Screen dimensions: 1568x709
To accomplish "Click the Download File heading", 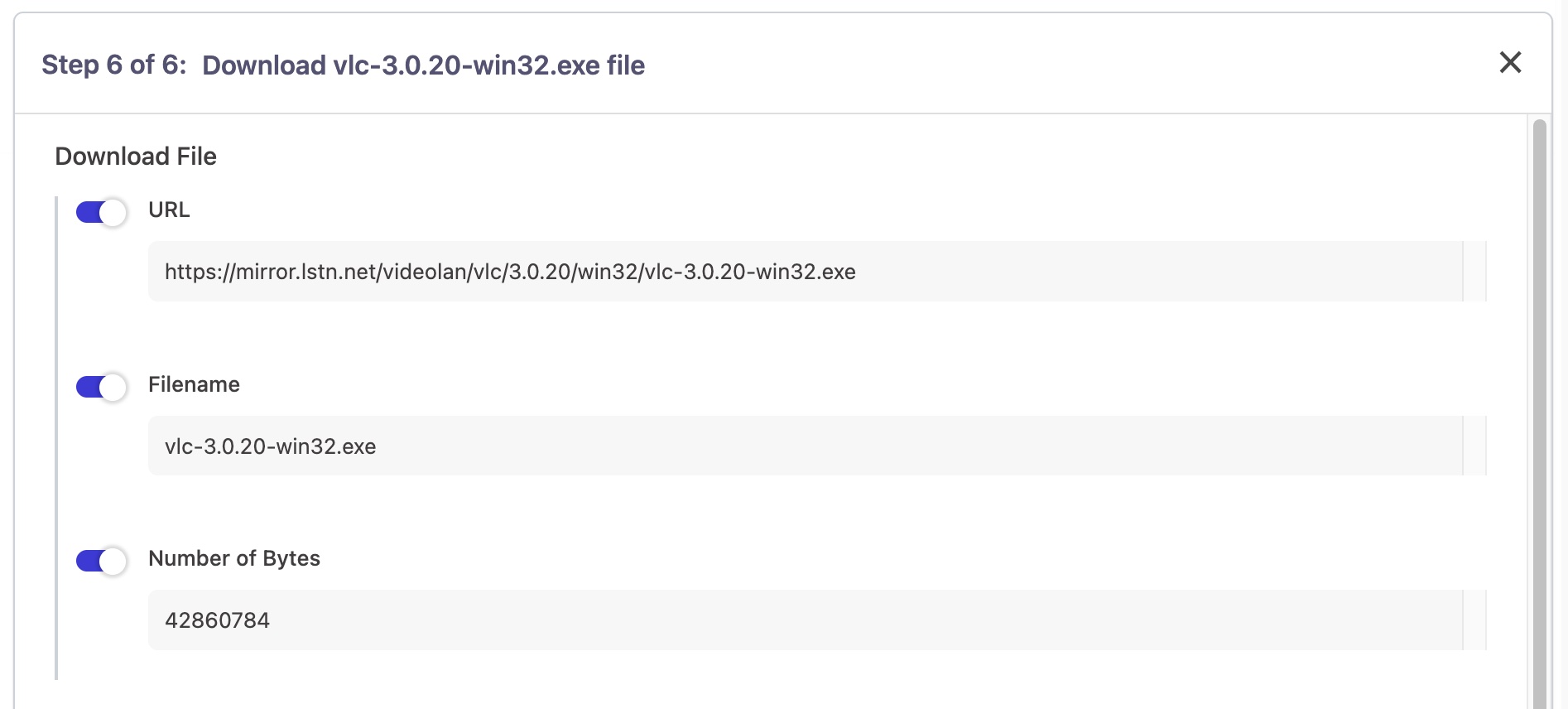I will [x=137, y=156].
